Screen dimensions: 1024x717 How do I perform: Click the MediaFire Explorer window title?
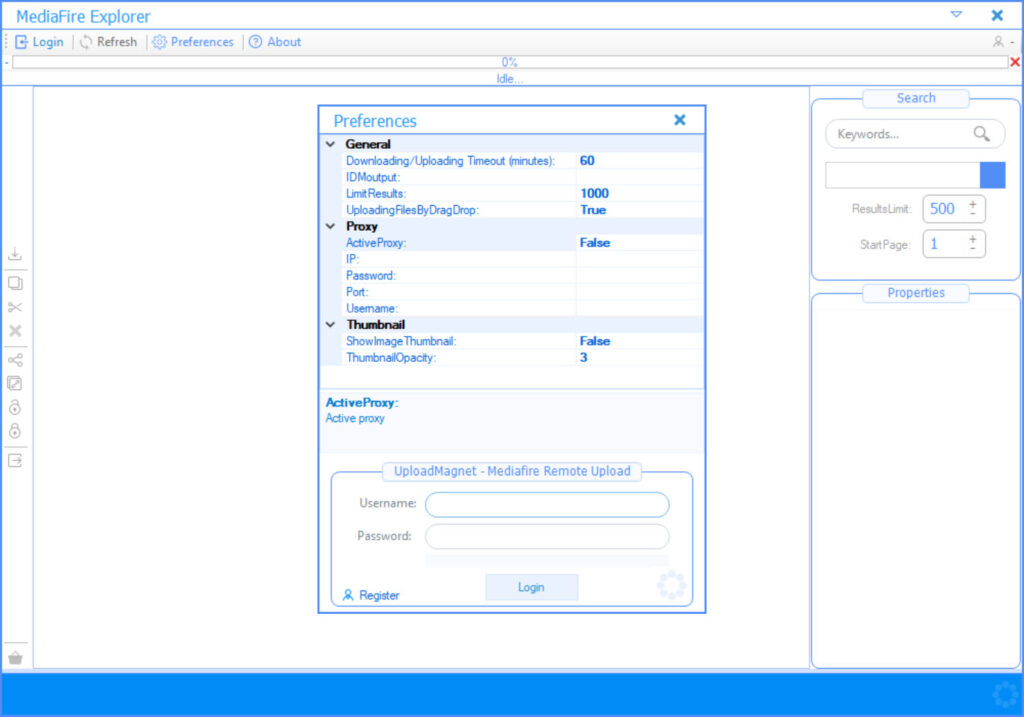point(83,16)
